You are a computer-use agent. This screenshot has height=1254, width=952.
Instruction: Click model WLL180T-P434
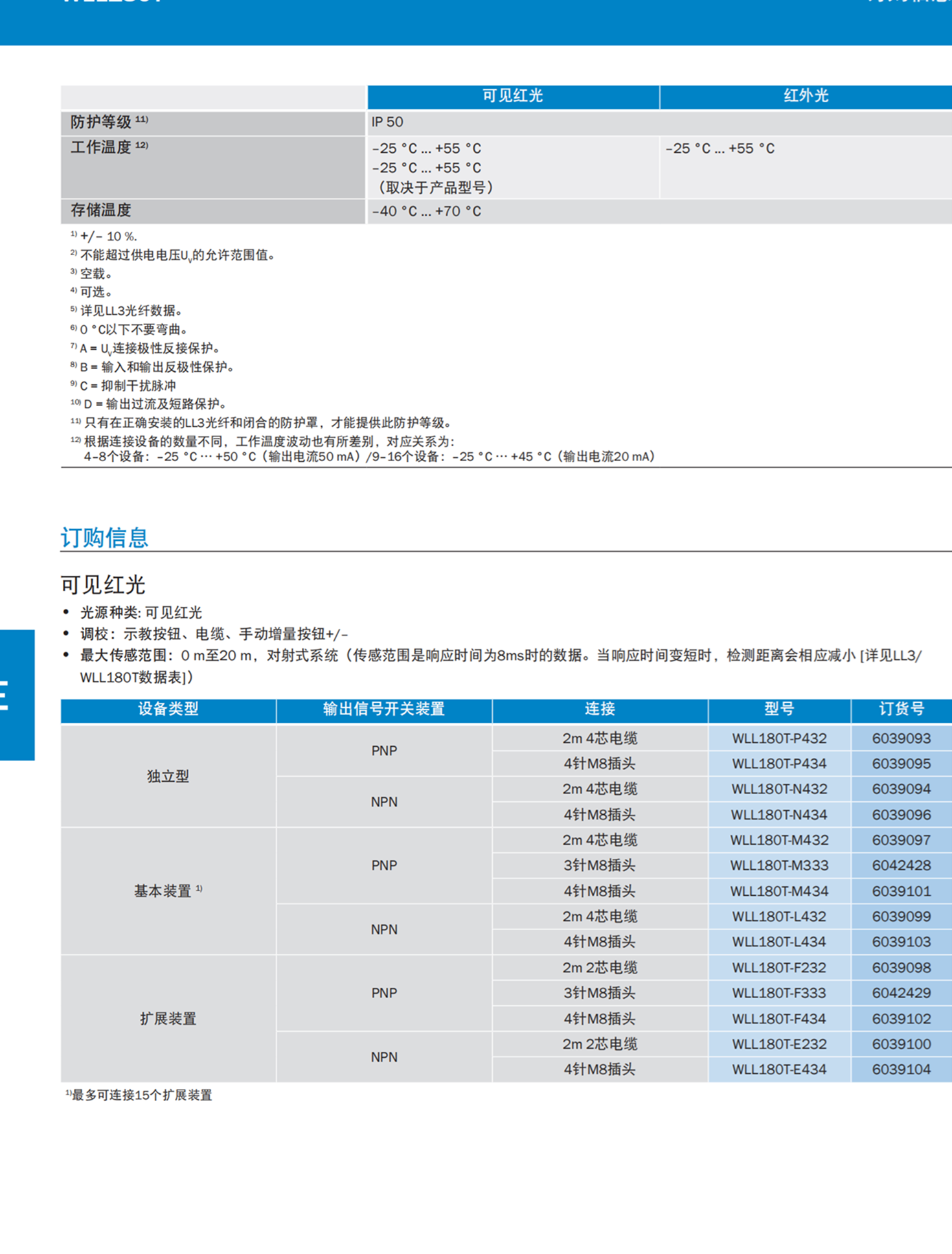780,764
